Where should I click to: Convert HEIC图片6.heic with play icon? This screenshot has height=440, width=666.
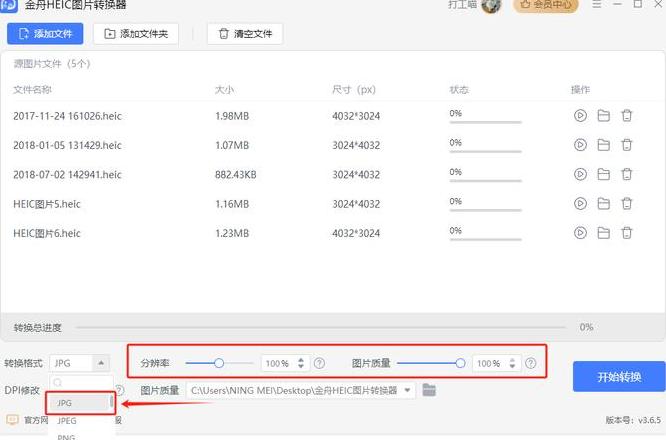(580, 233)
